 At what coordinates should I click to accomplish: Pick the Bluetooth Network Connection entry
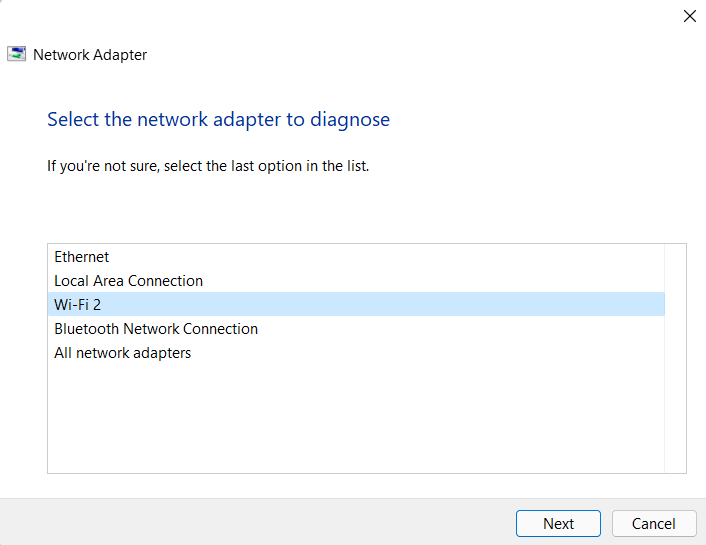[156, 329]
